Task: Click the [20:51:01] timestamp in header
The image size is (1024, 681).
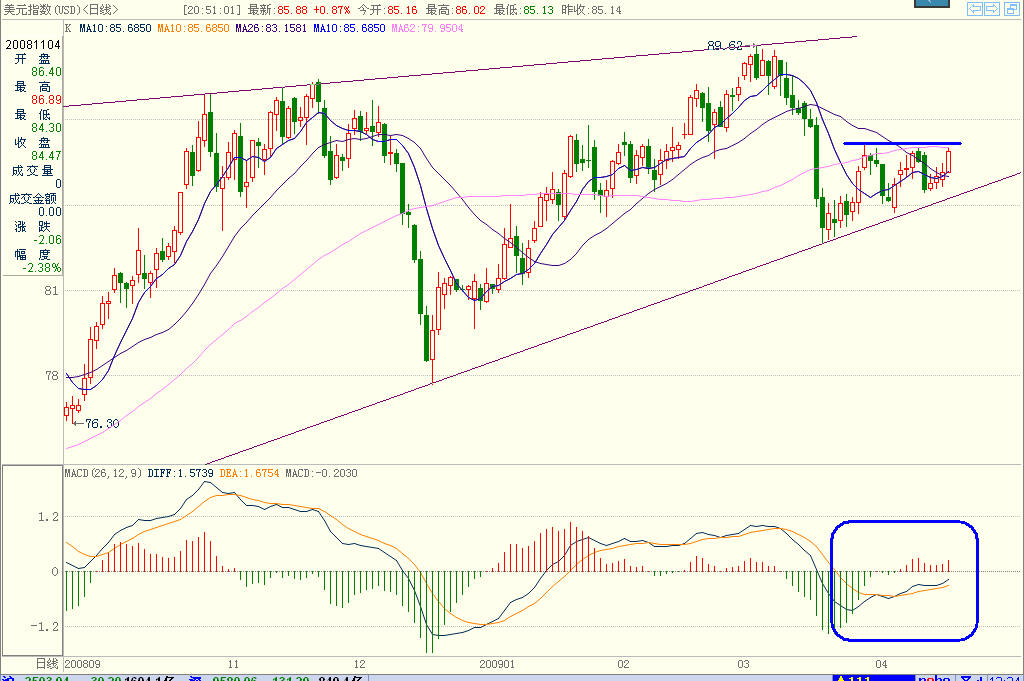Action: click(212, 10)
